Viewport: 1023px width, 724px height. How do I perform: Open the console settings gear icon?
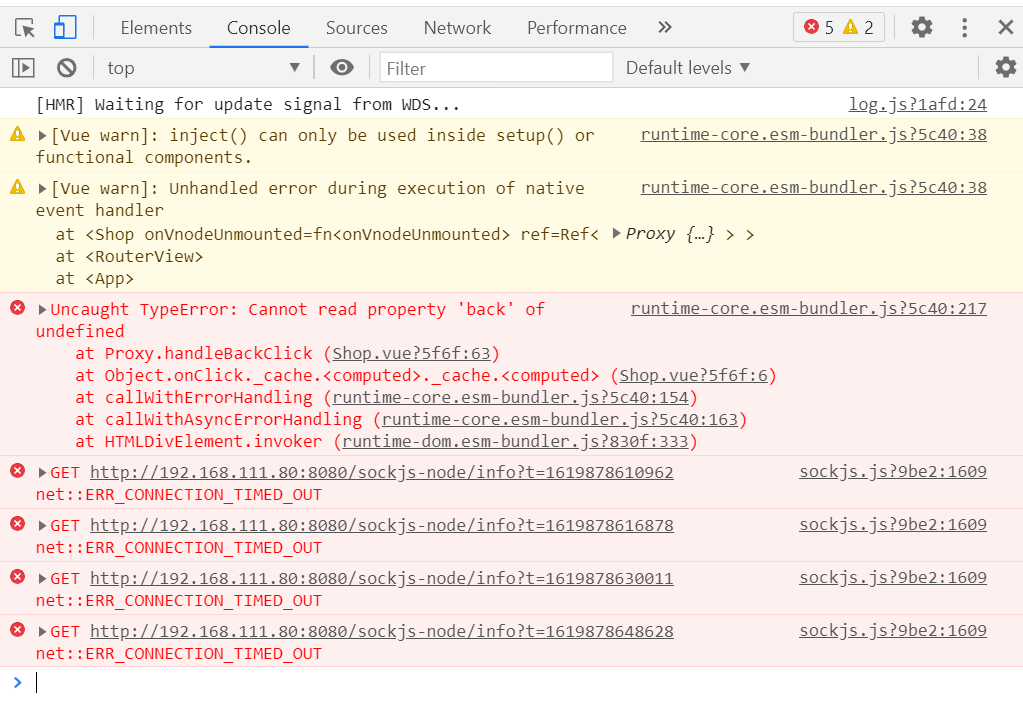pyautogui.click(x=1005, y=68)
